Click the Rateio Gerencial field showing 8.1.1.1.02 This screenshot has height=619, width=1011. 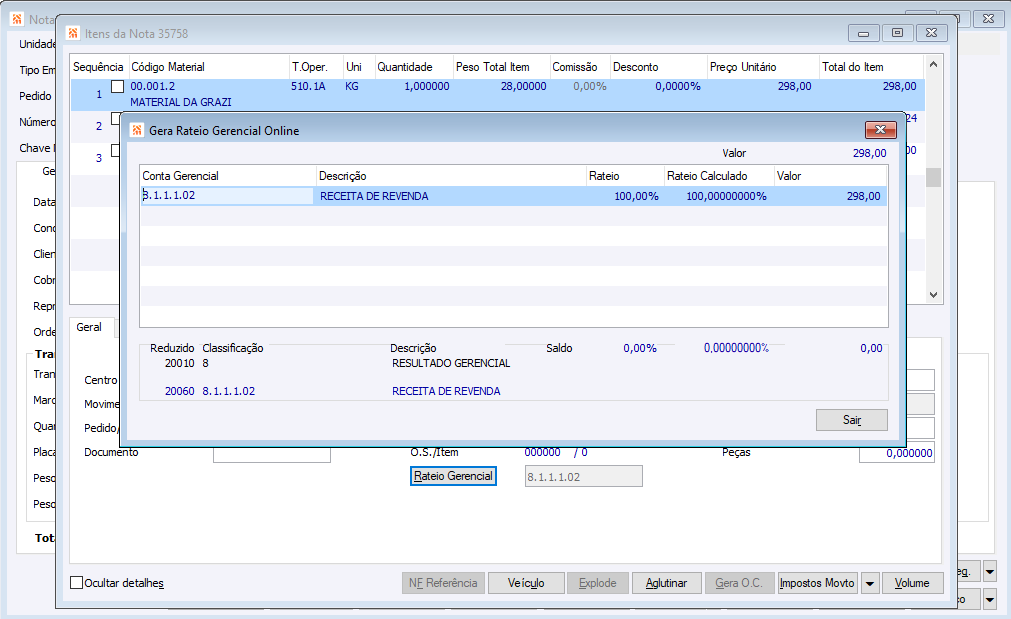(584, 477)
